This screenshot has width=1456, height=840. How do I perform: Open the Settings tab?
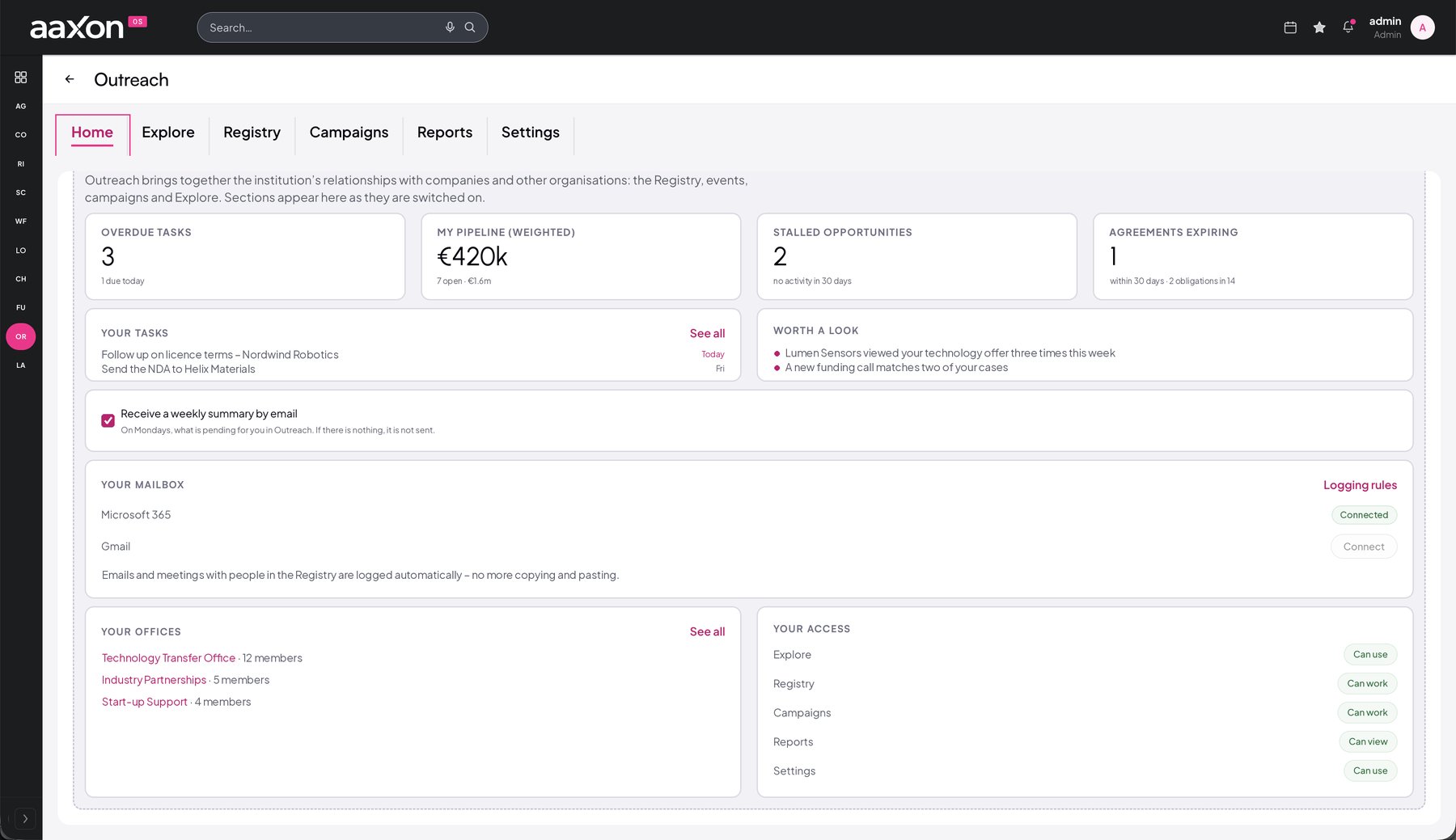[531, 133]
